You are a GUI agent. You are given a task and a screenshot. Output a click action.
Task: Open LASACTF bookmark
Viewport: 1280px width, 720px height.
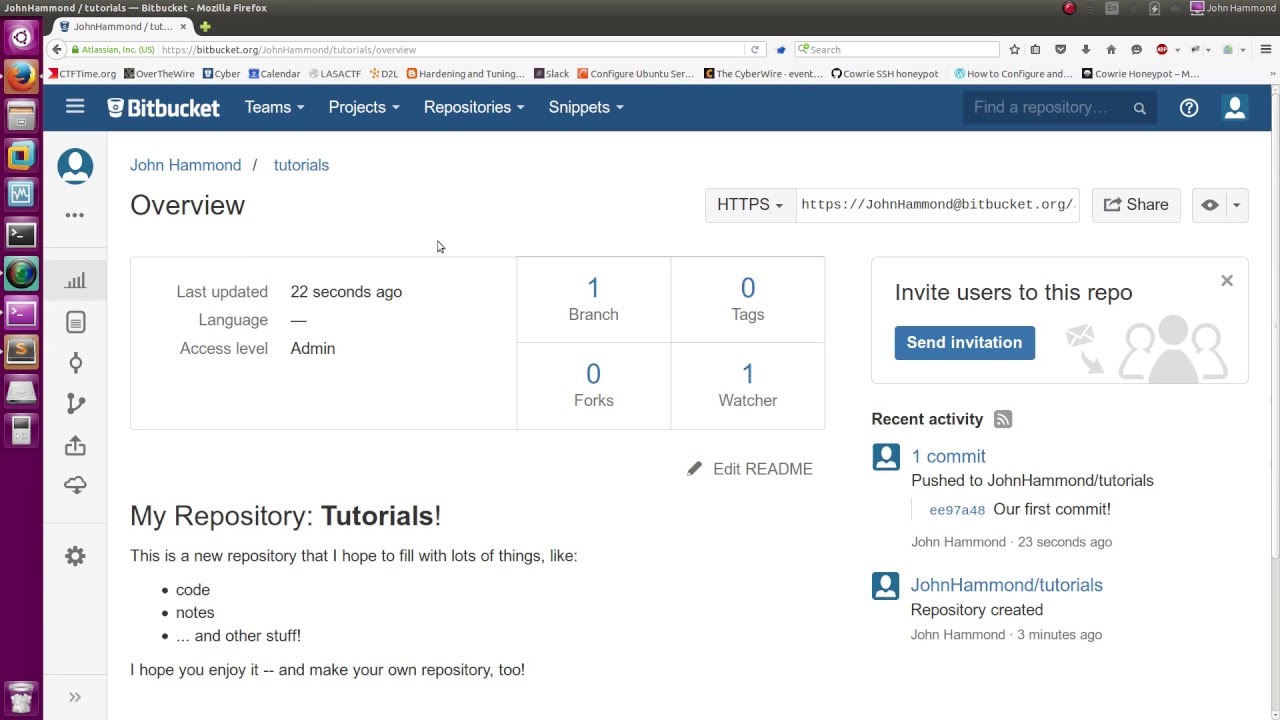tap(335, 73)
